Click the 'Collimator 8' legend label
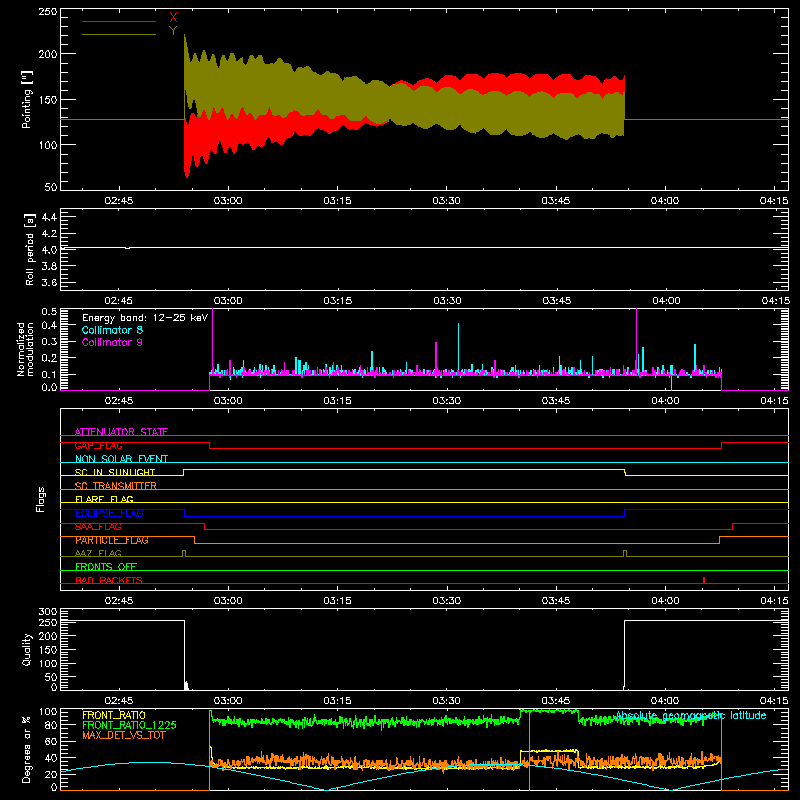 [x=112, y=330]
